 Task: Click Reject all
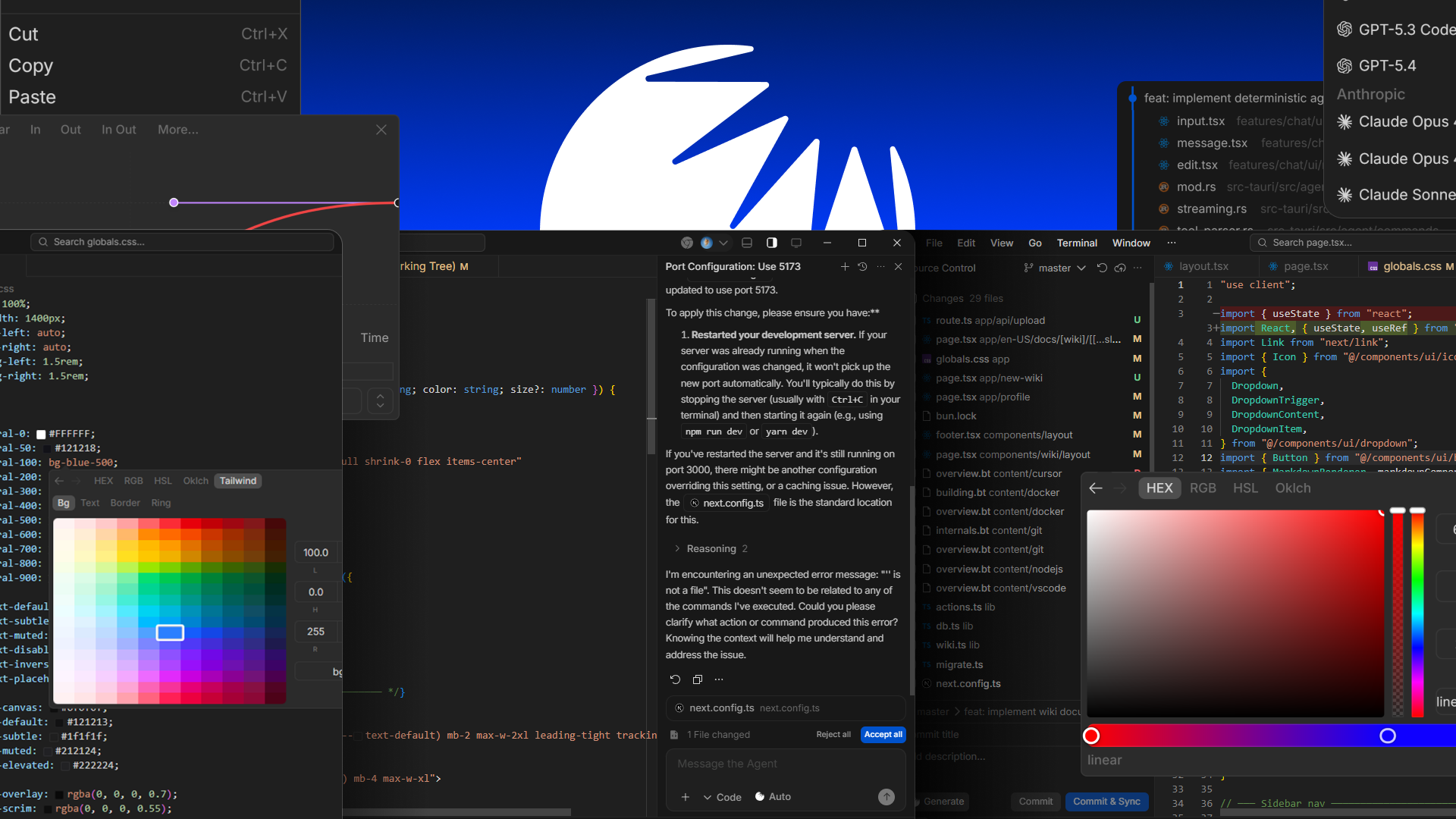pyautogui.click(x=833, y=735)
